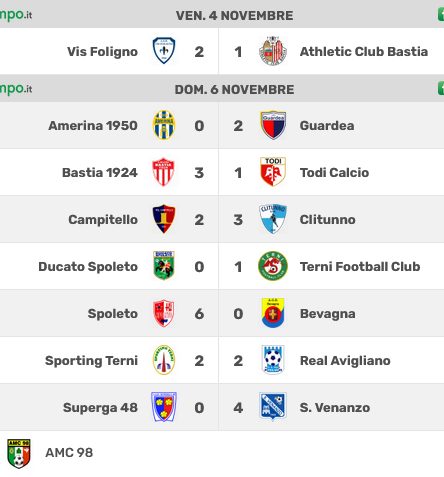Image resolution: width=444 pixels, height=477 pixels.
Task: Open the Campitello team name link
Action: [x=103, y=220]
